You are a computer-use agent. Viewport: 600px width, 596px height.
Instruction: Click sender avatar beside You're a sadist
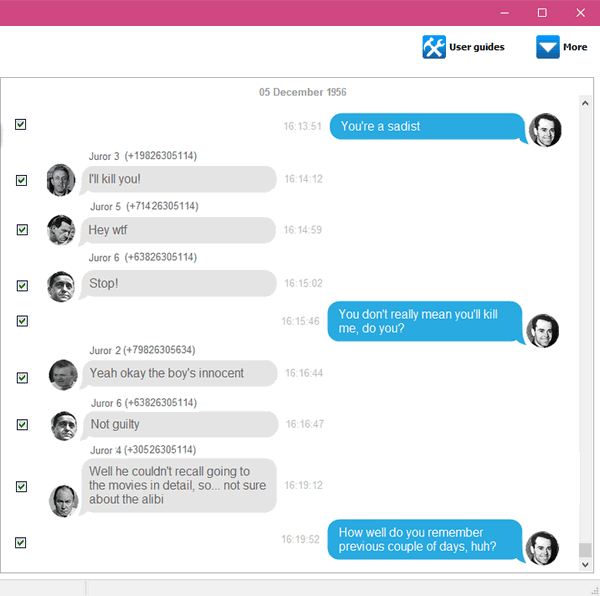pos(545,130)
